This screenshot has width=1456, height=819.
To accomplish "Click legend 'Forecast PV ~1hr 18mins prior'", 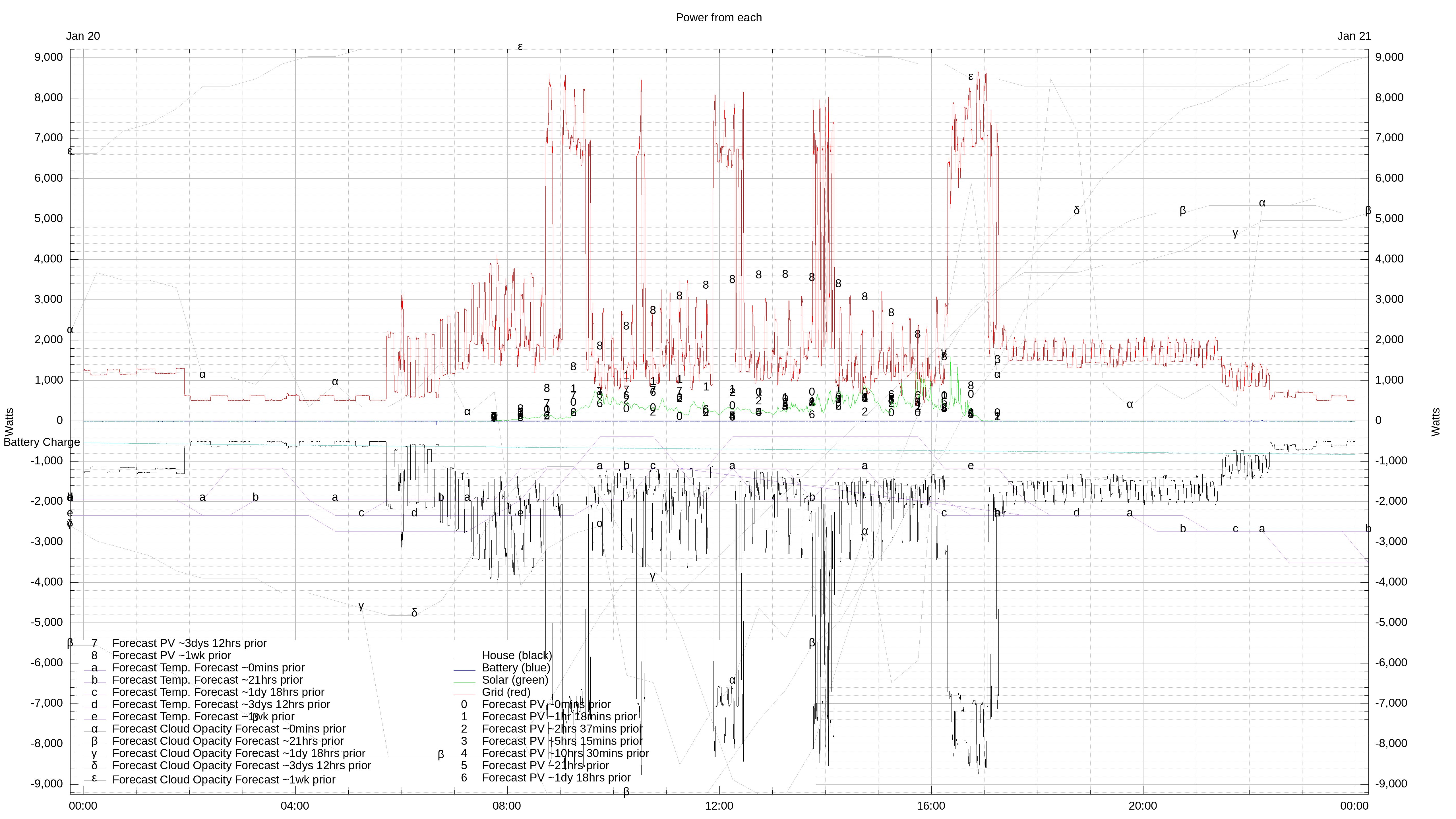I will [x=559, y=717].
